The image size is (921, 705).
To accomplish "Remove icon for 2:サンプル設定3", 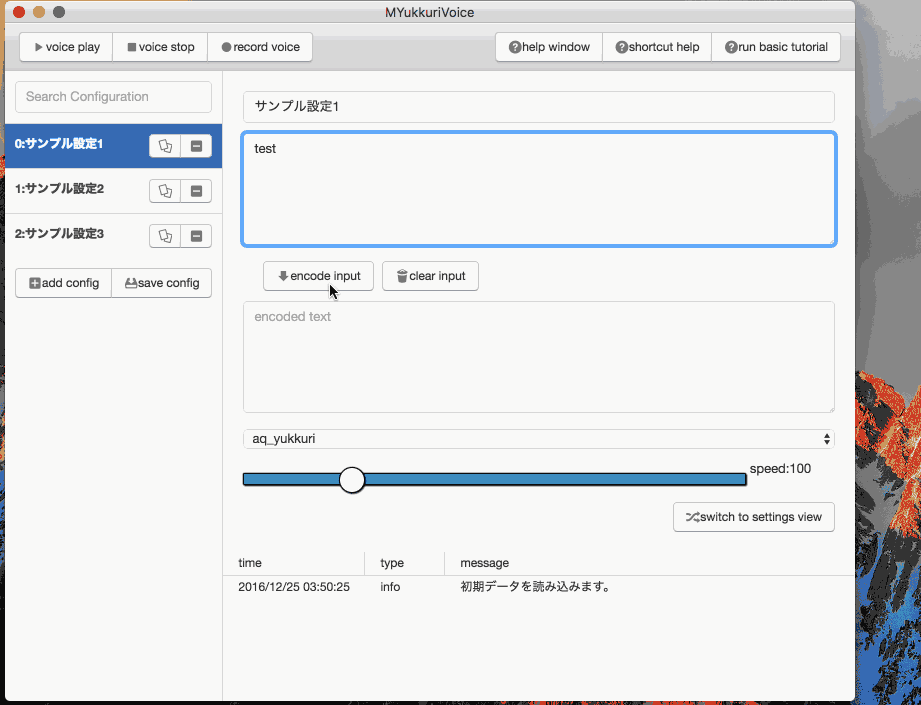I will point(196,236).
